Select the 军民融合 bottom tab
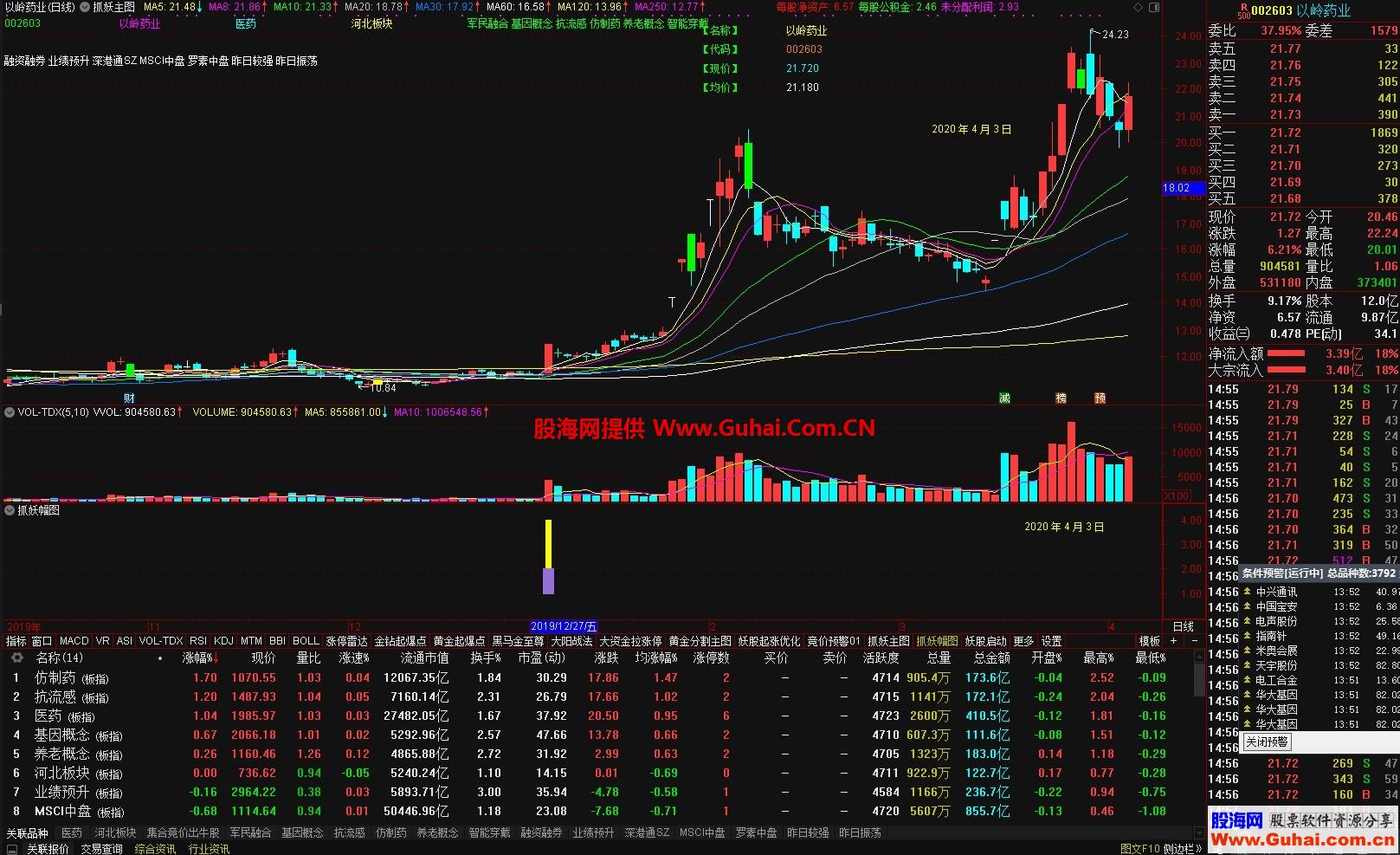 [x=250, y=832]
